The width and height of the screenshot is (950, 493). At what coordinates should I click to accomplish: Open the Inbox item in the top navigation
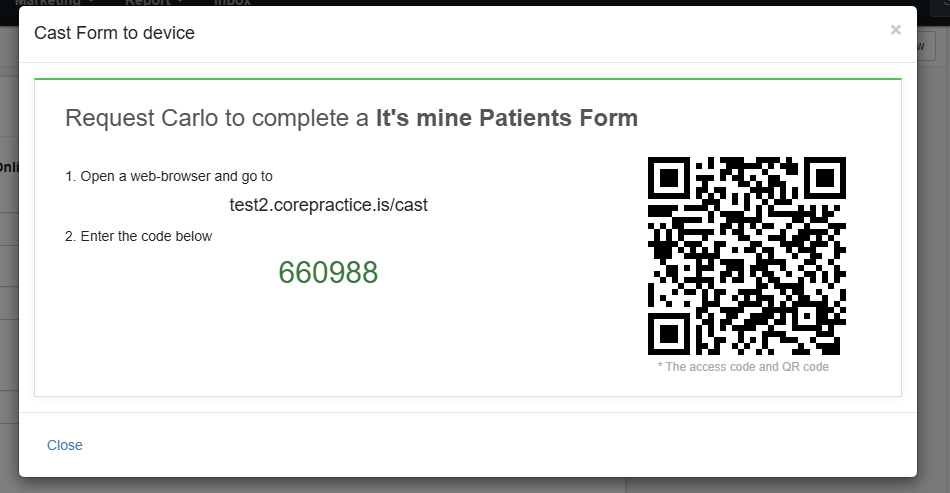(x=232, y=2)
